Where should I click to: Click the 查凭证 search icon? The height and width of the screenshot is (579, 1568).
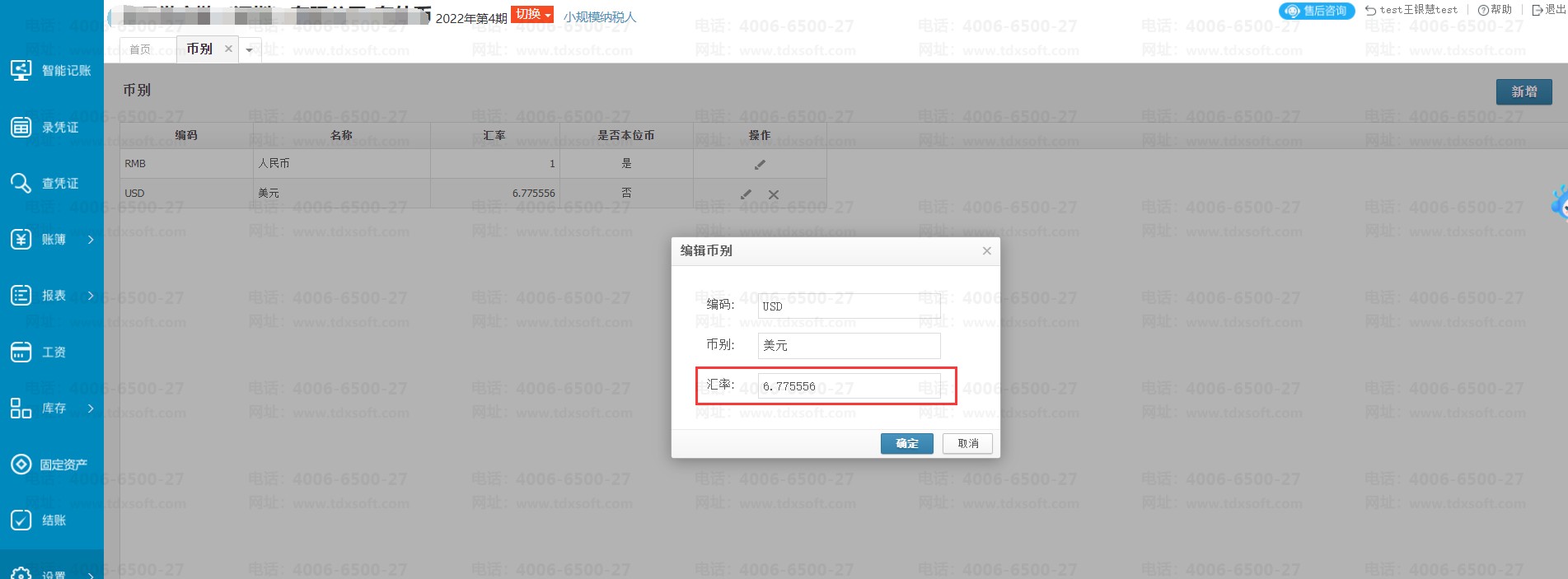[x=21, y=183]
